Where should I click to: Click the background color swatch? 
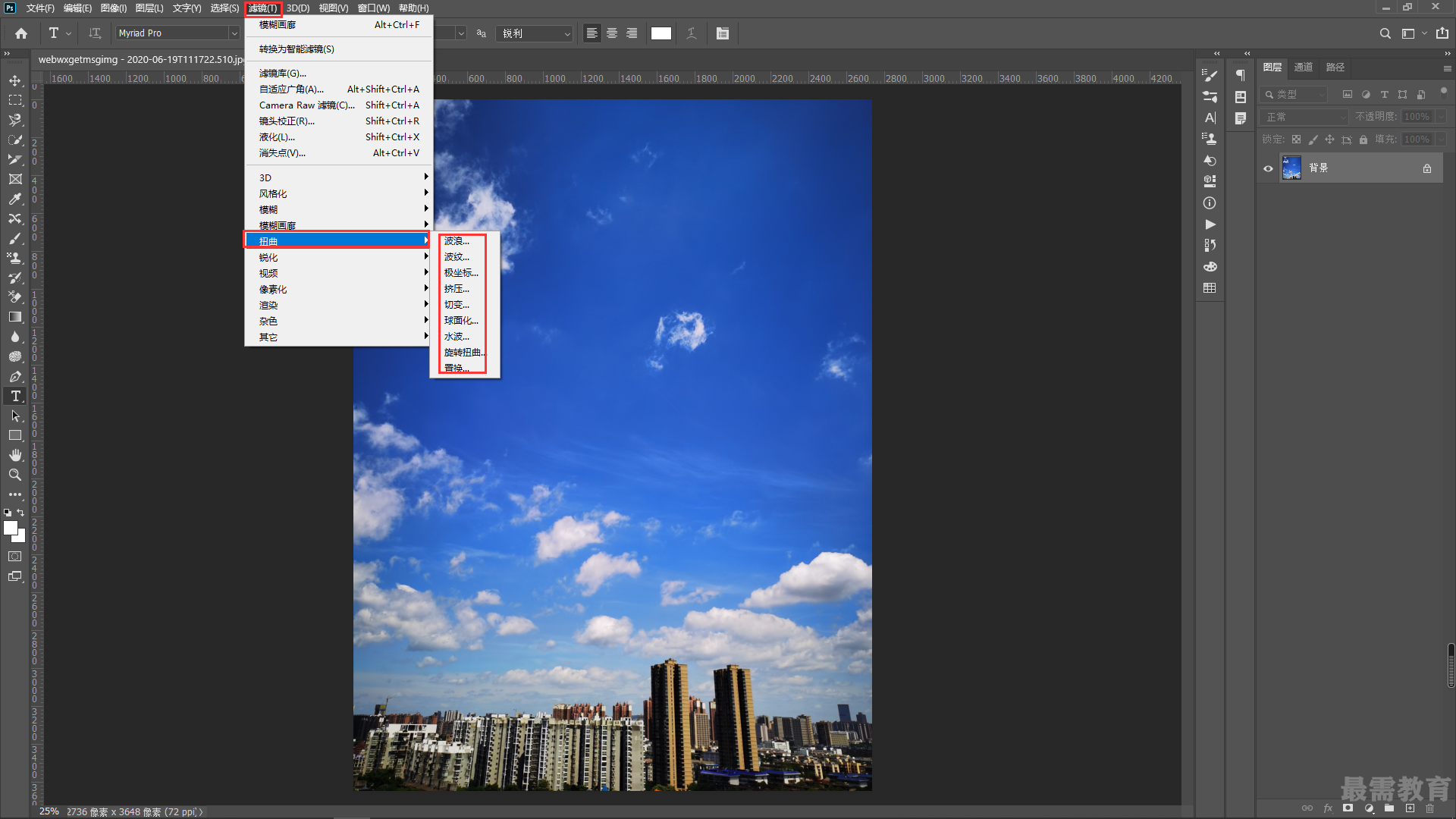[x=21, y=538]
